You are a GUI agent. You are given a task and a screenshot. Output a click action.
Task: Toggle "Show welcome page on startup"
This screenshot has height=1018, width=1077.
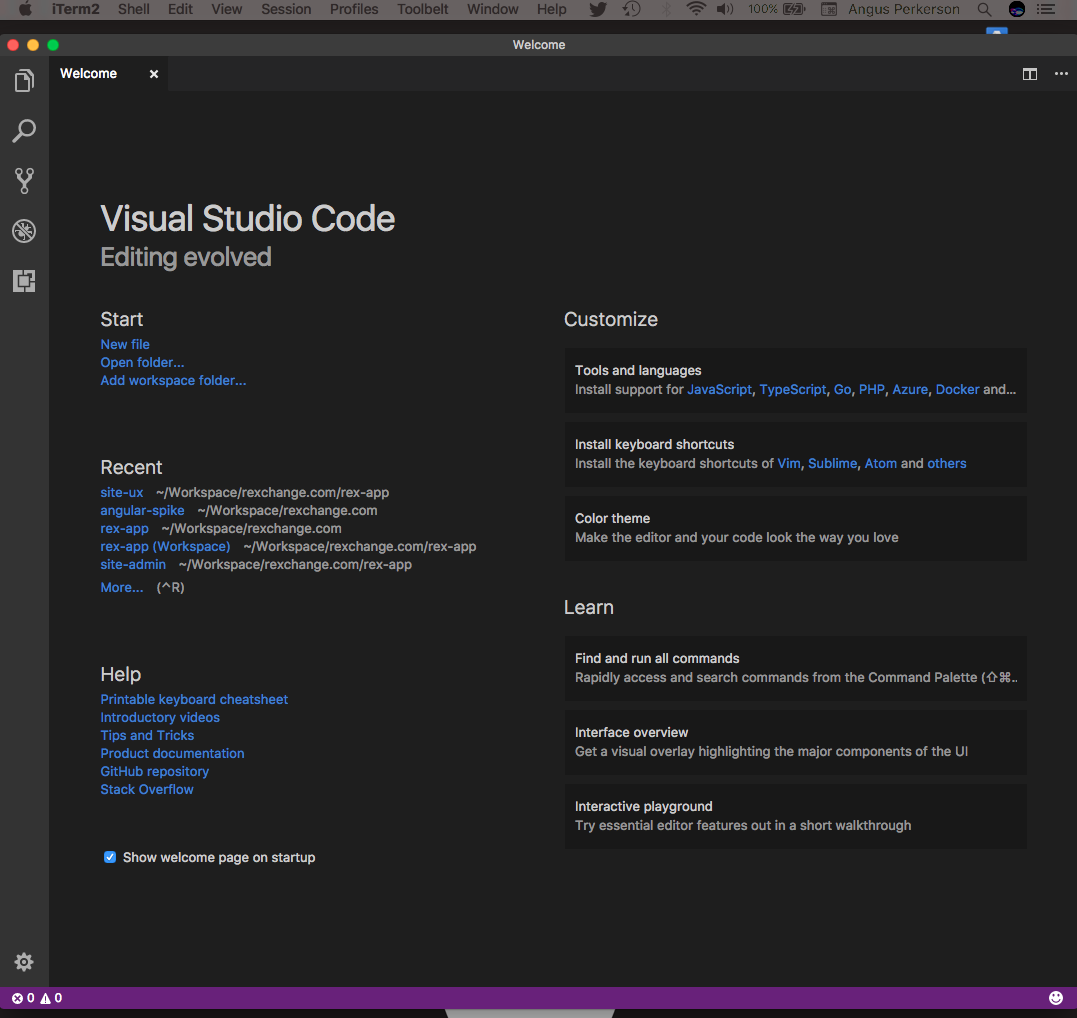click(109, 857)
